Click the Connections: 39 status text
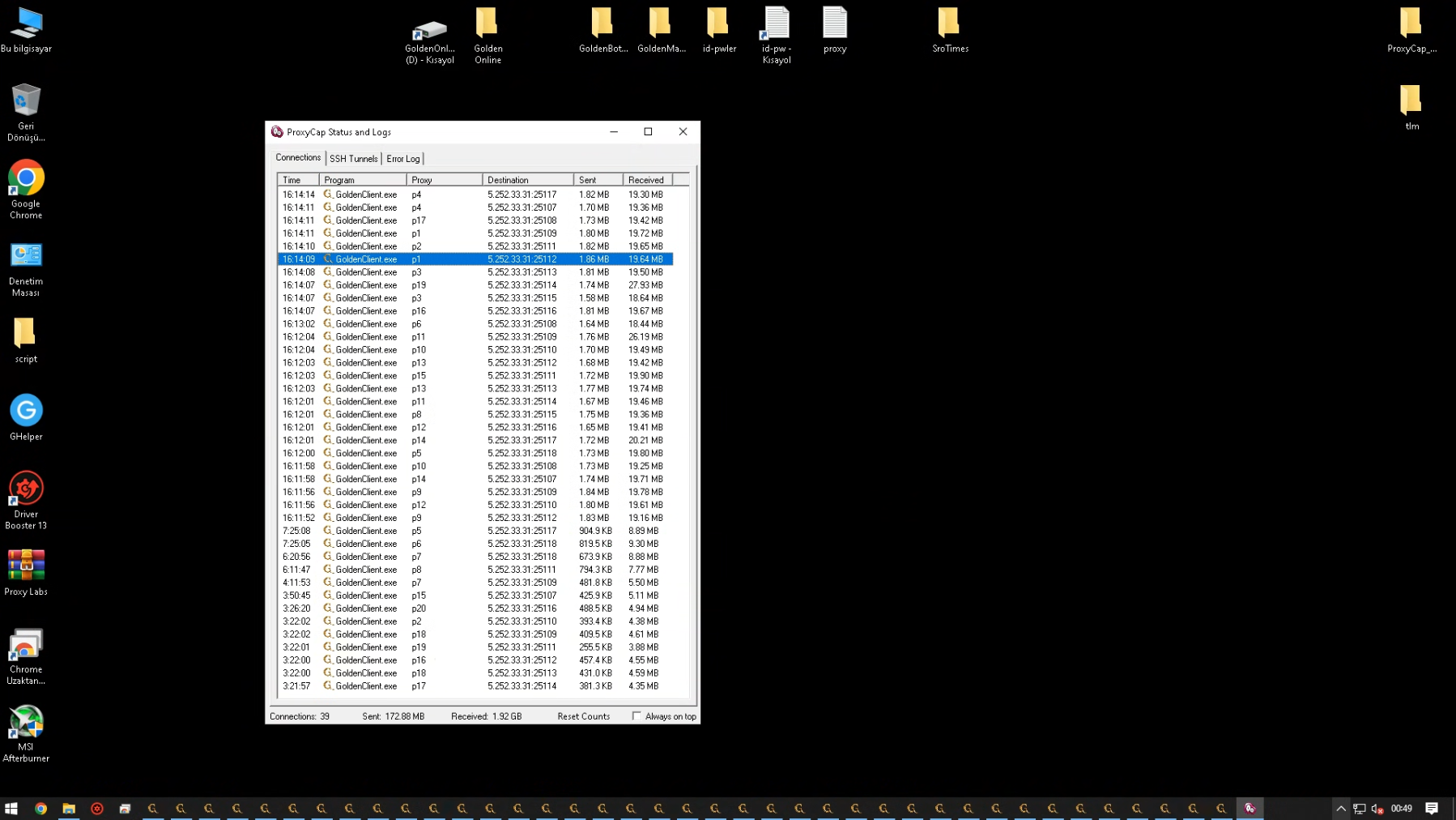1456x820 pixels. (300, 716)
